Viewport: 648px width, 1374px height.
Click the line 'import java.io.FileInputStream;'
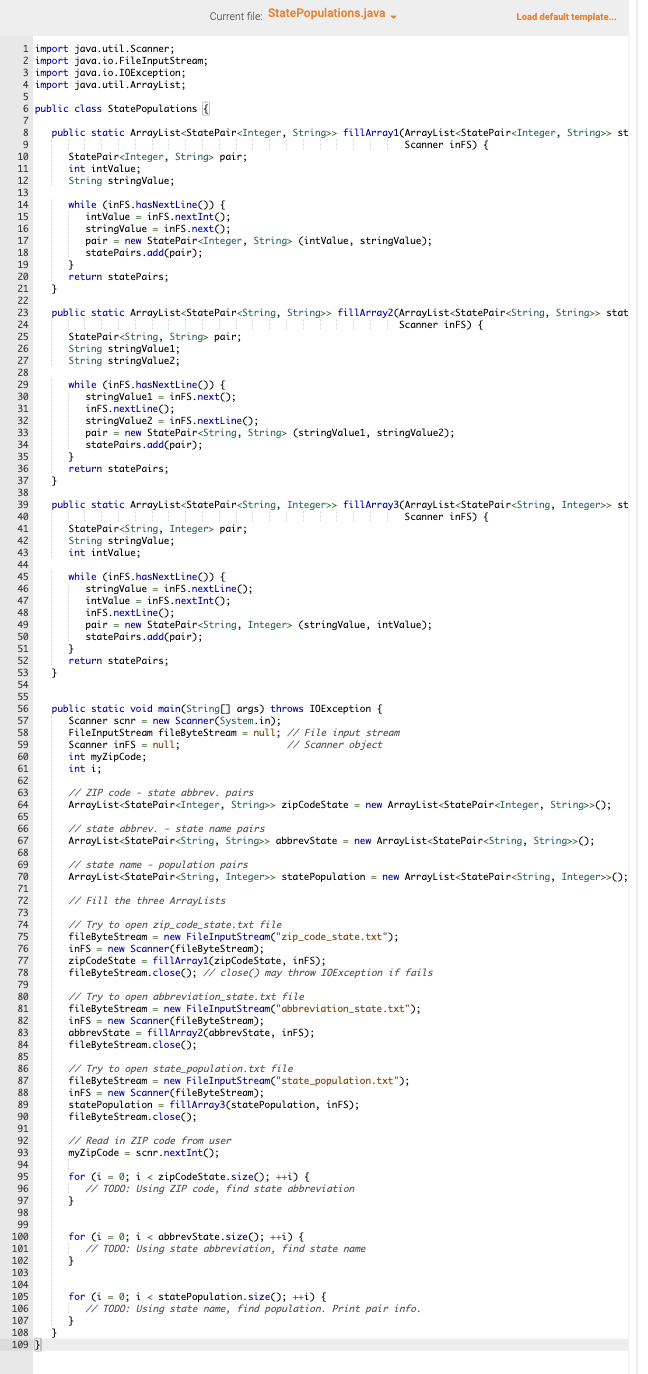click(x=122, y=60)
